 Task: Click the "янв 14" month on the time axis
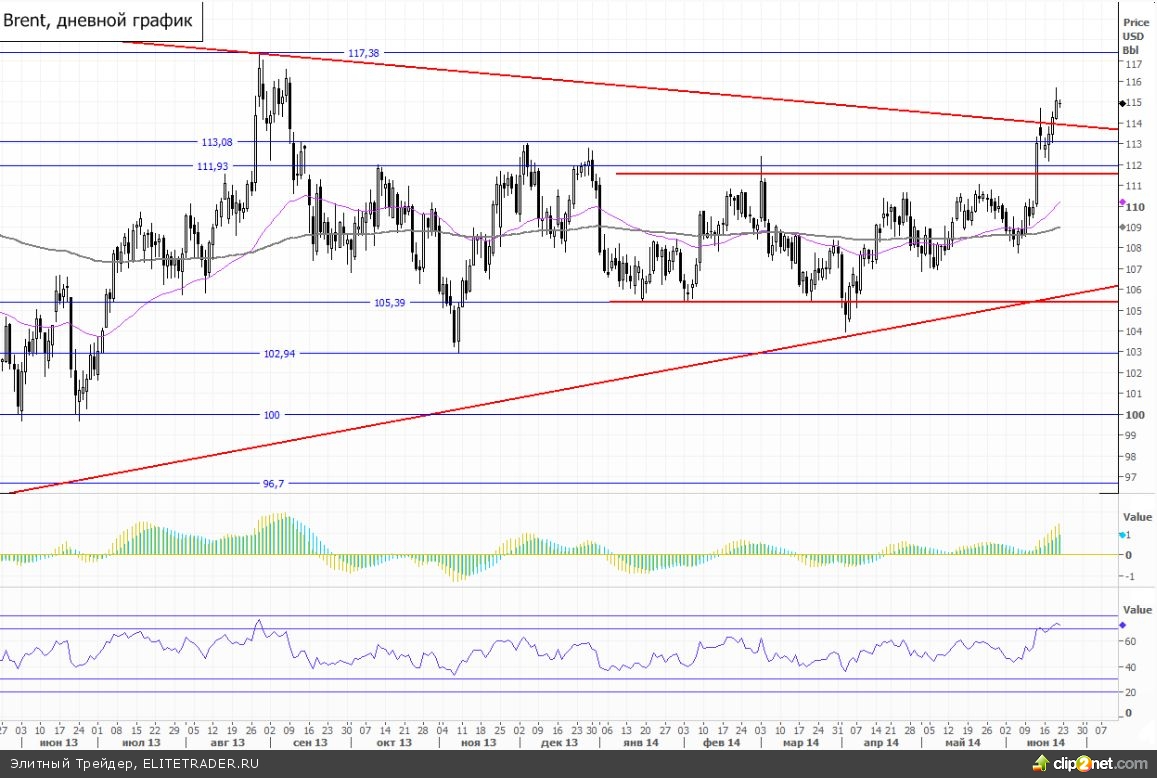(639, 743)
